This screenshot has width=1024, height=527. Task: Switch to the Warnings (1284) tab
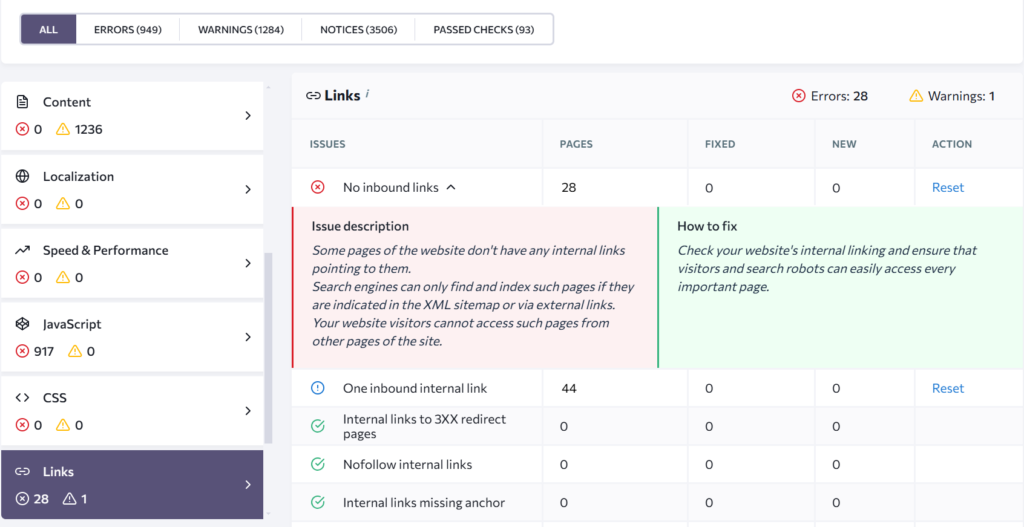tap(241, 30)
